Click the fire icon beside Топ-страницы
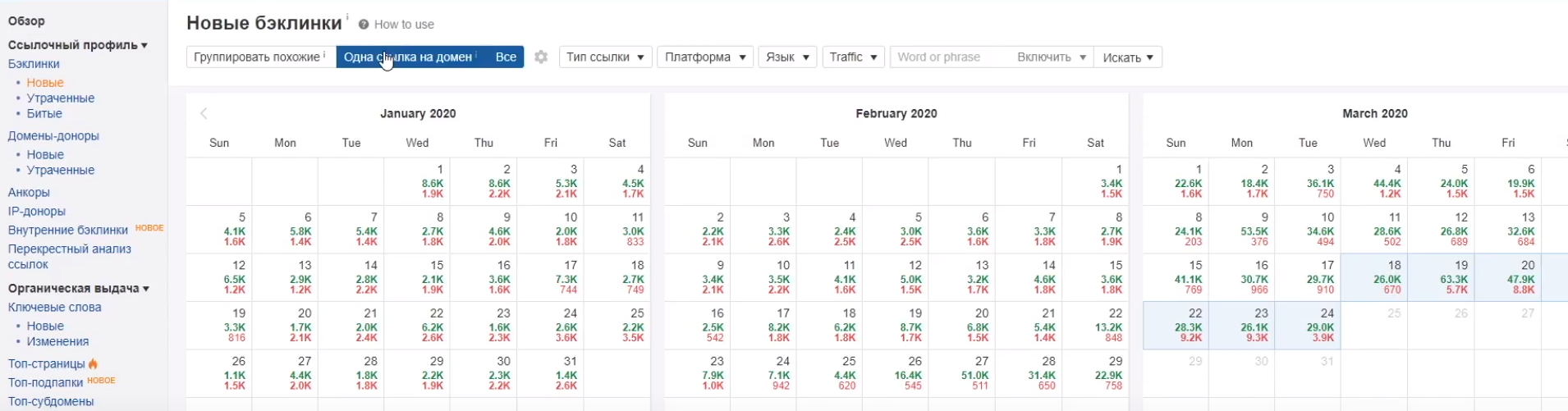 (93, 363)
